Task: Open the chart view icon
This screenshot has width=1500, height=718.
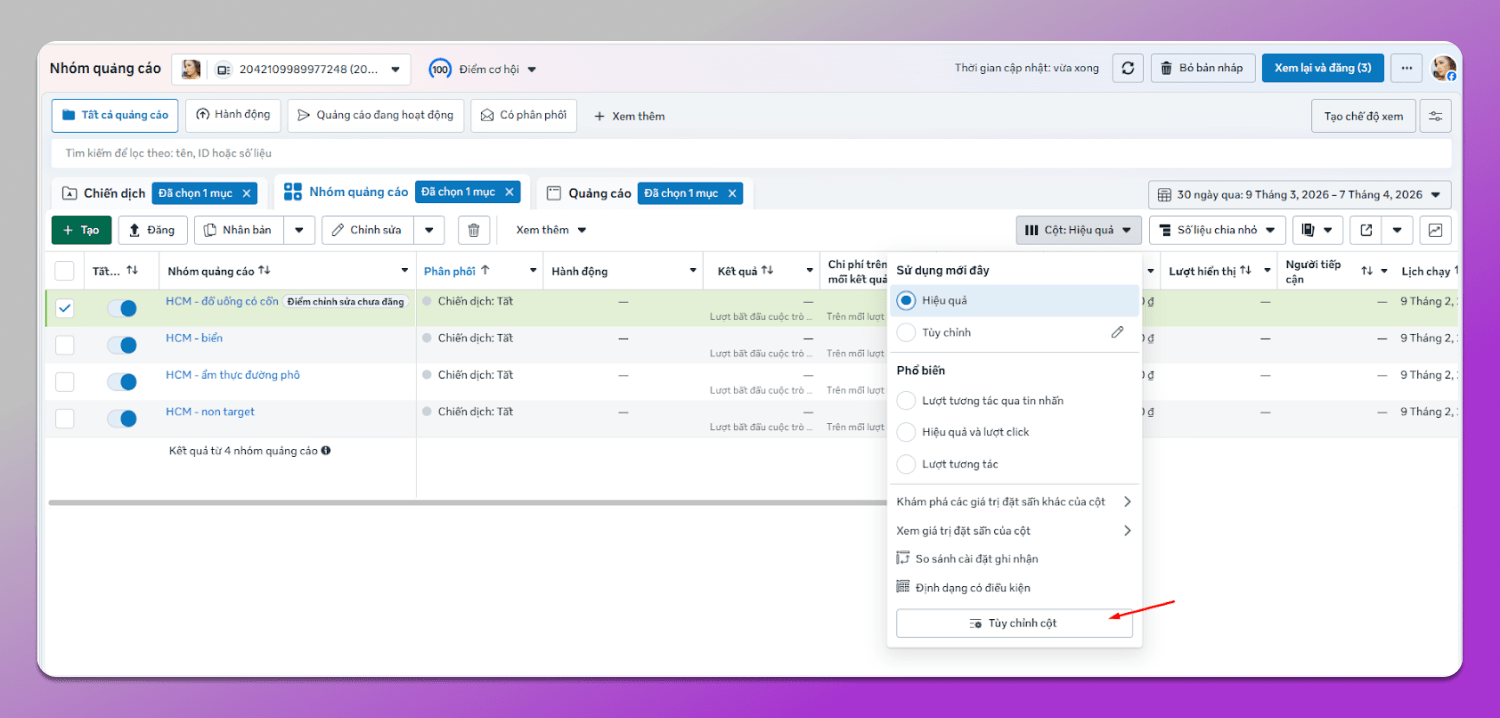Action: click(1435, 230)
